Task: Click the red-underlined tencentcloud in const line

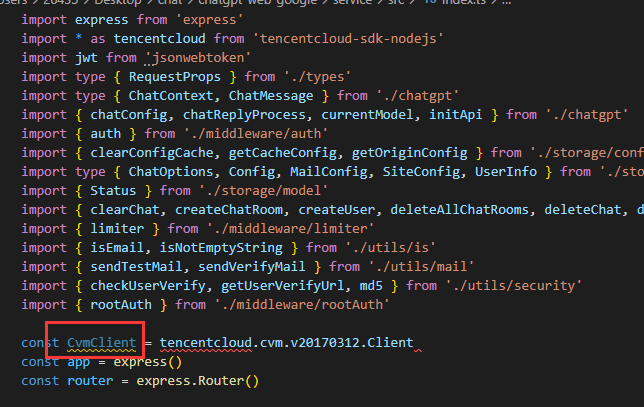Action: tap(205, 343)
